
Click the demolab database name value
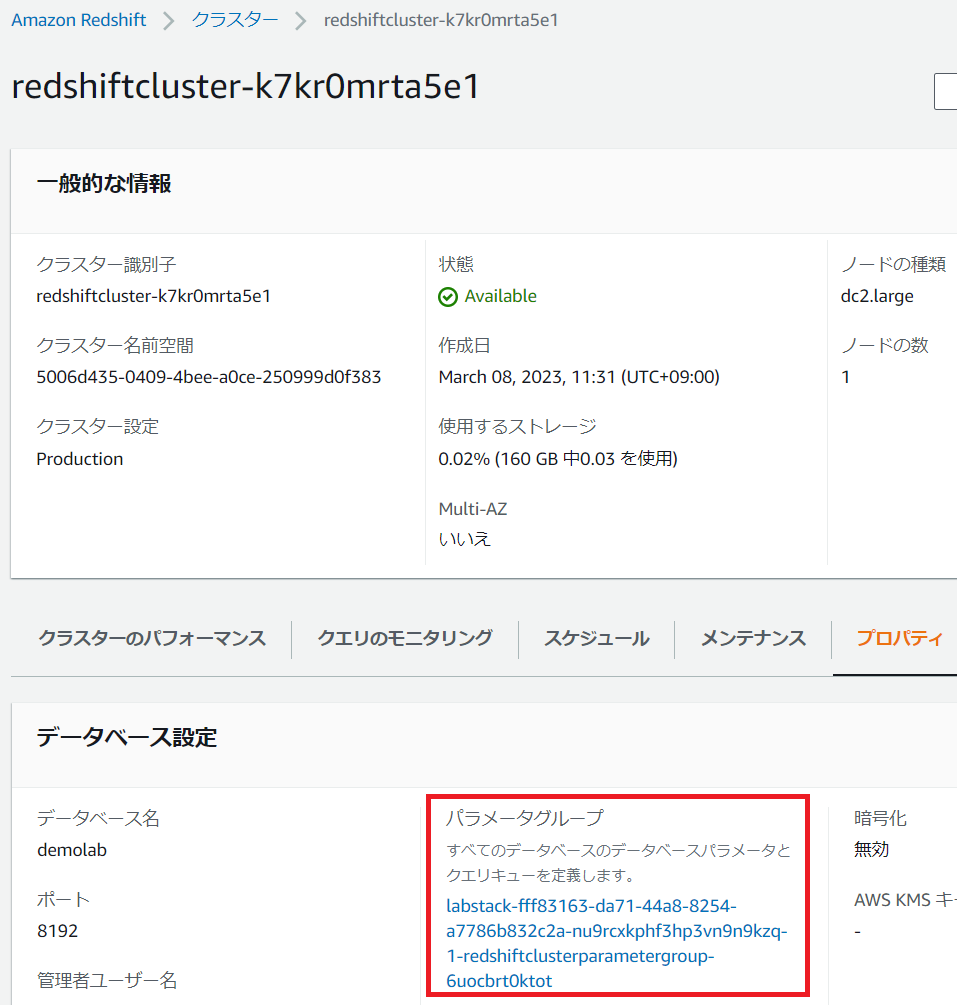(71, 850)
